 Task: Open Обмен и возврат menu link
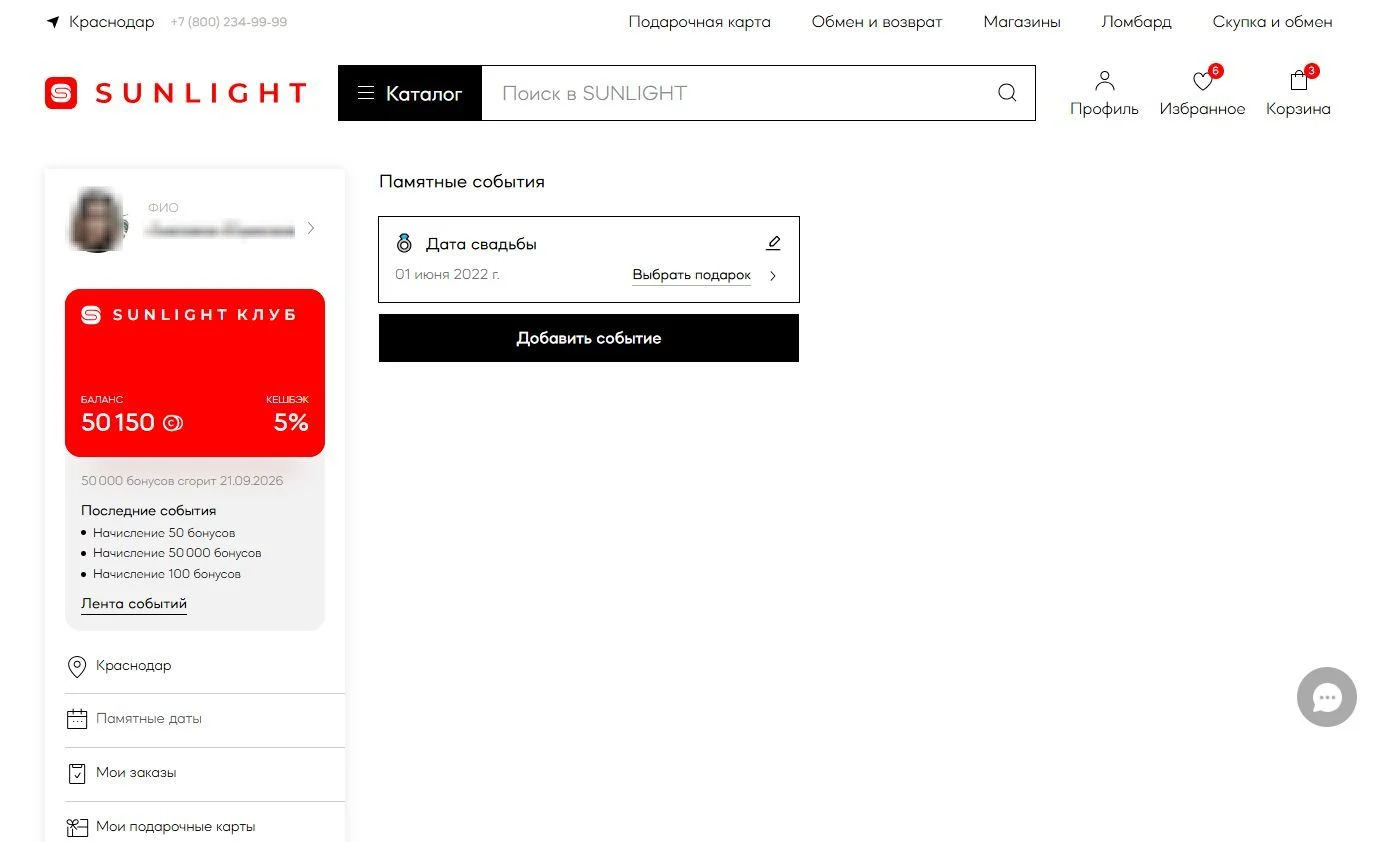(877, 22)
